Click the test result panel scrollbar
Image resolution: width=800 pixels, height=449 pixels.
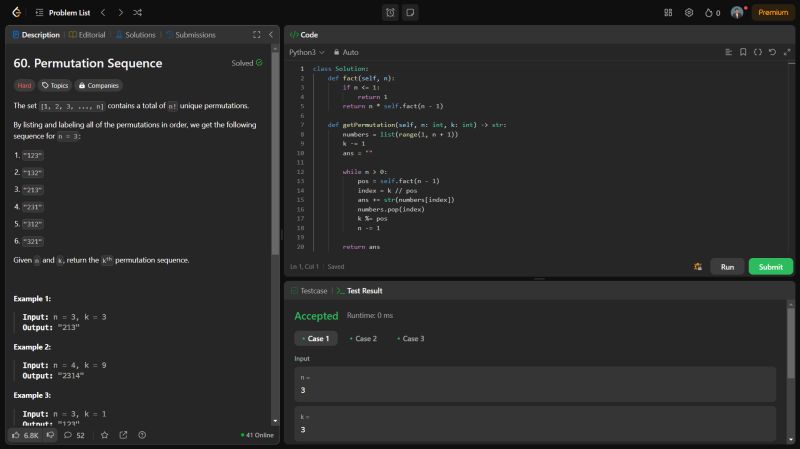tap(791, 343)
